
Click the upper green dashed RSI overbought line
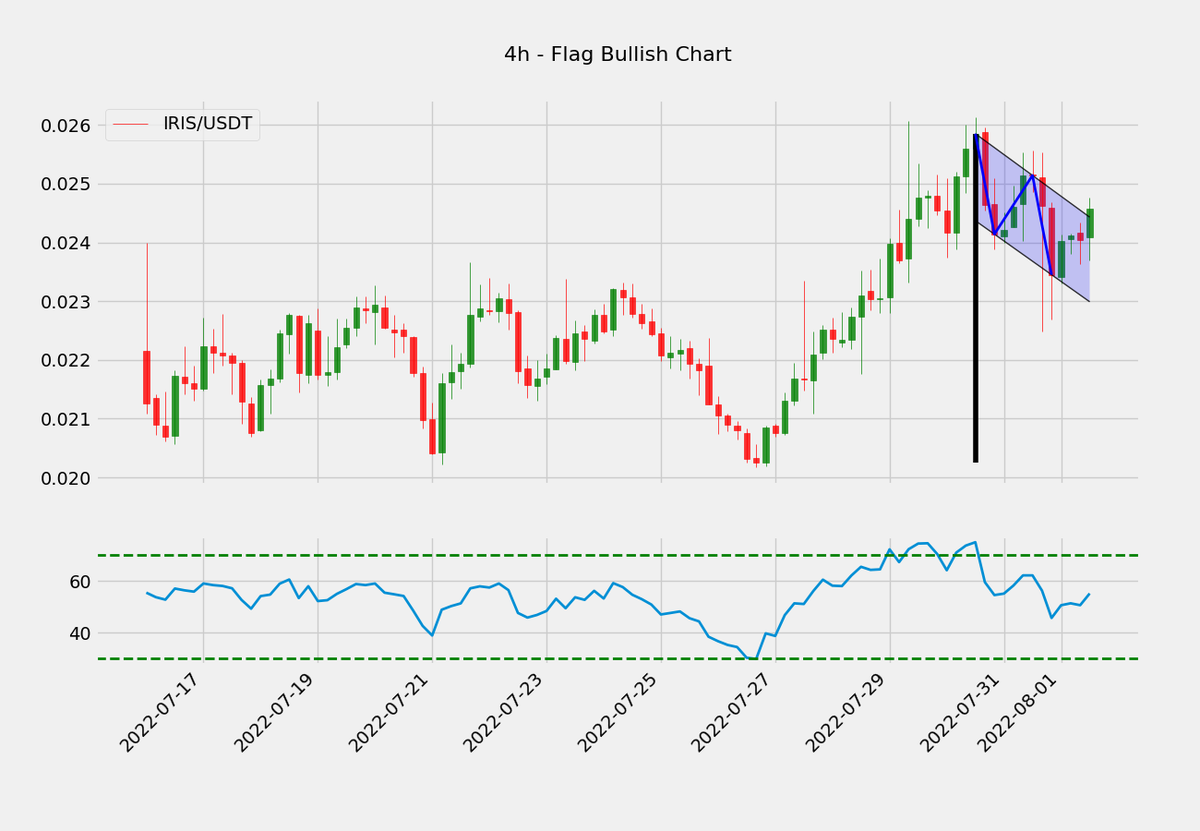(618, 555)
